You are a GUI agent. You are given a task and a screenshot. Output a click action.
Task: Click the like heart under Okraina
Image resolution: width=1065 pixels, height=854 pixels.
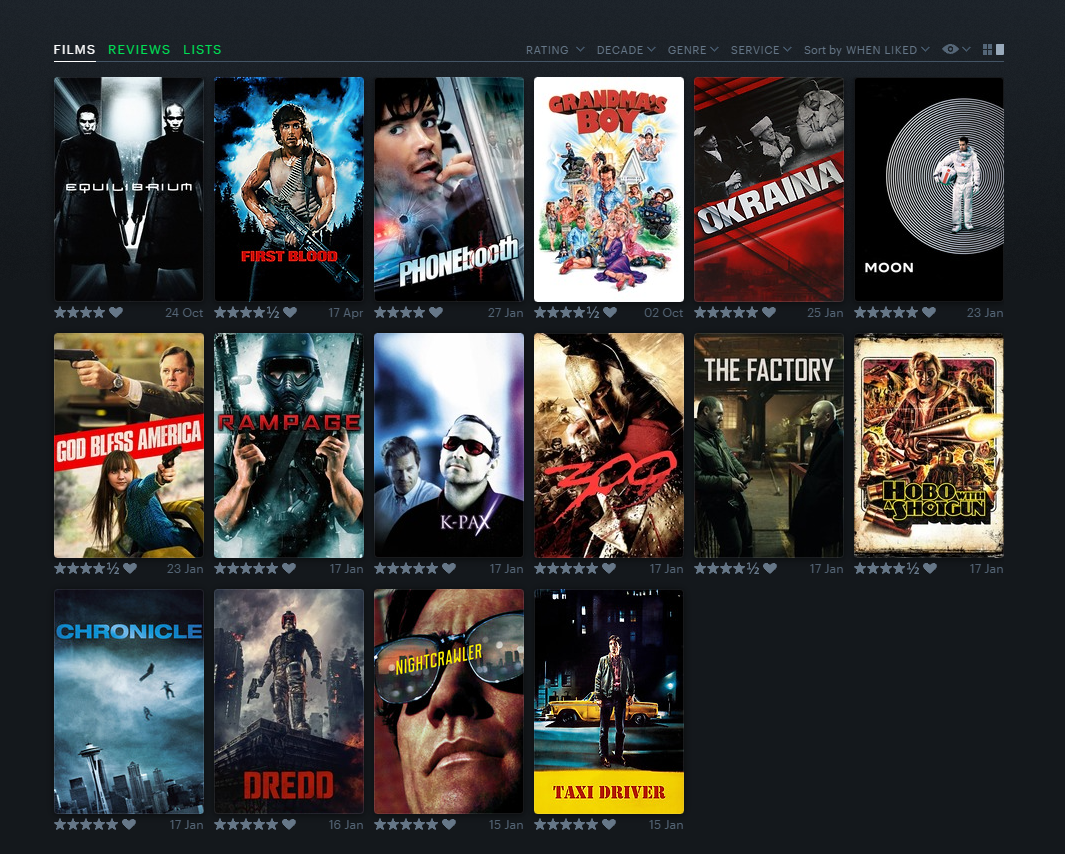click(769, 313)
